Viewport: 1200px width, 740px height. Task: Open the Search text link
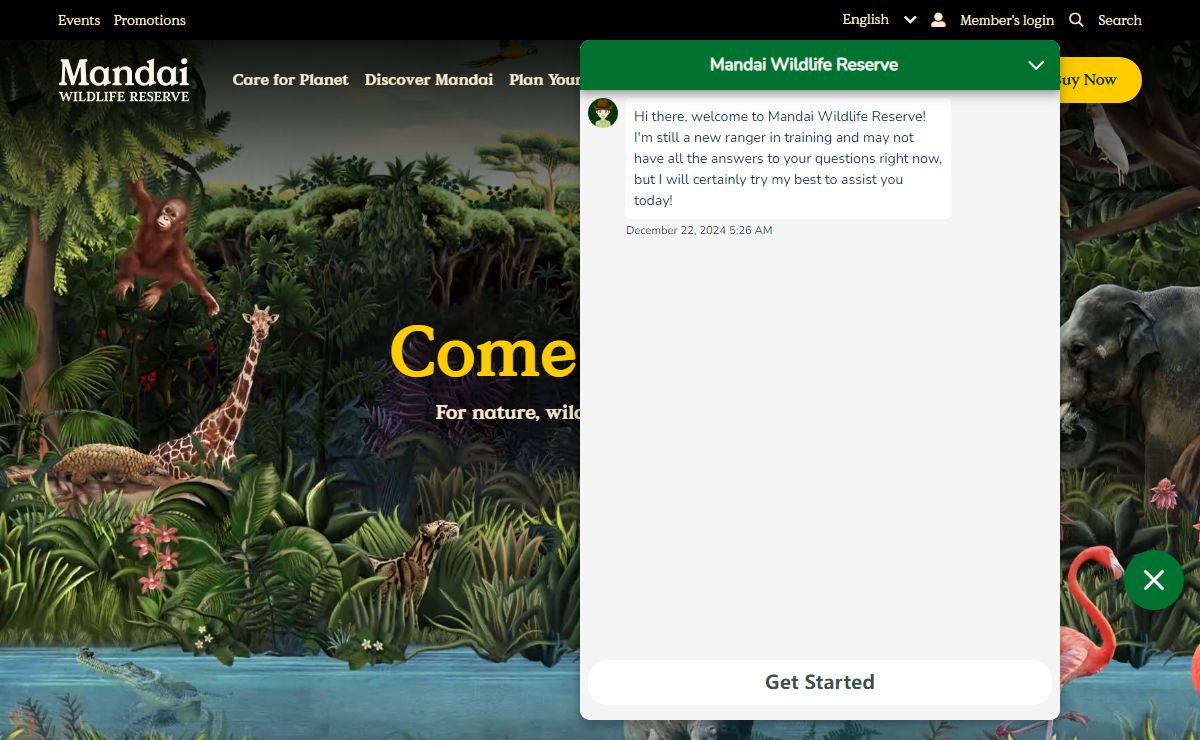coord(1120,20)
